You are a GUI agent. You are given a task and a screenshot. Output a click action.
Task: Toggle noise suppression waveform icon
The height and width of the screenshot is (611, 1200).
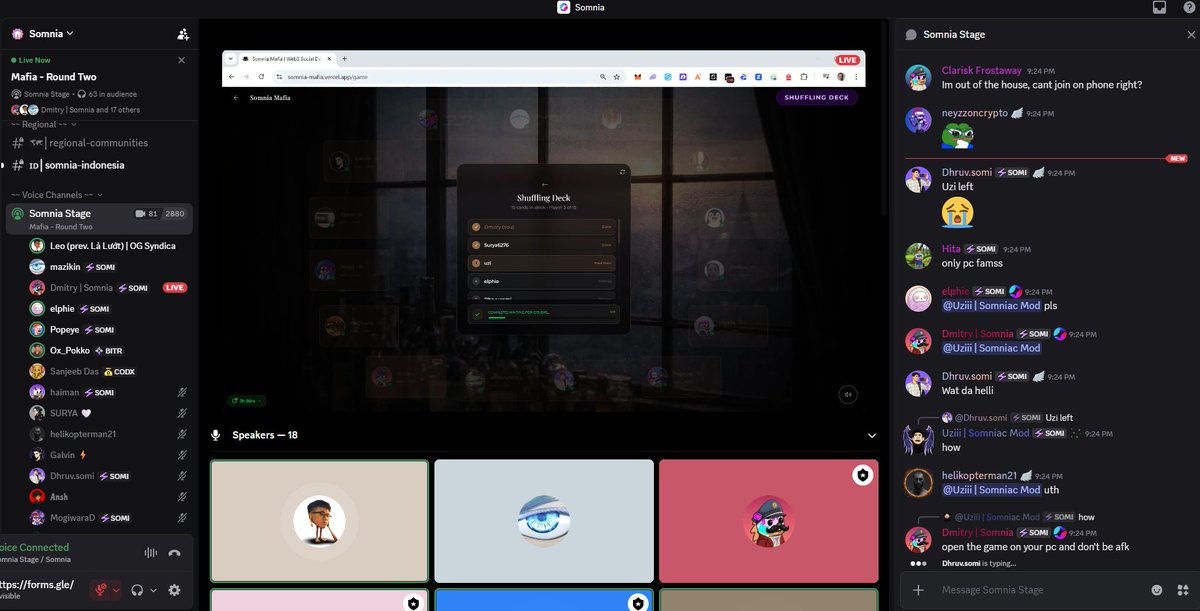pos(151,553)
